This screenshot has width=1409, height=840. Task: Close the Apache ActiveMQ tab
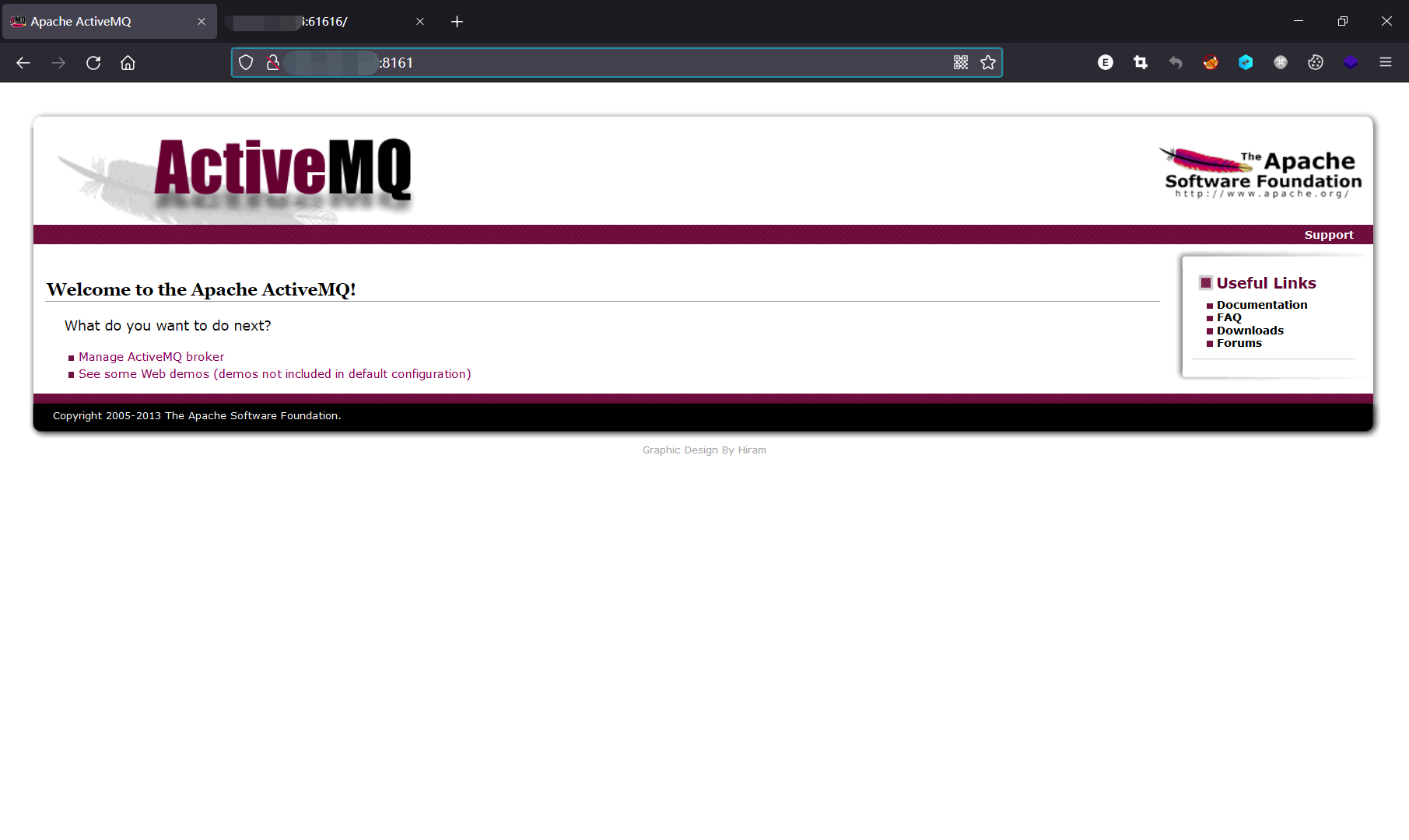click(202, 22)
